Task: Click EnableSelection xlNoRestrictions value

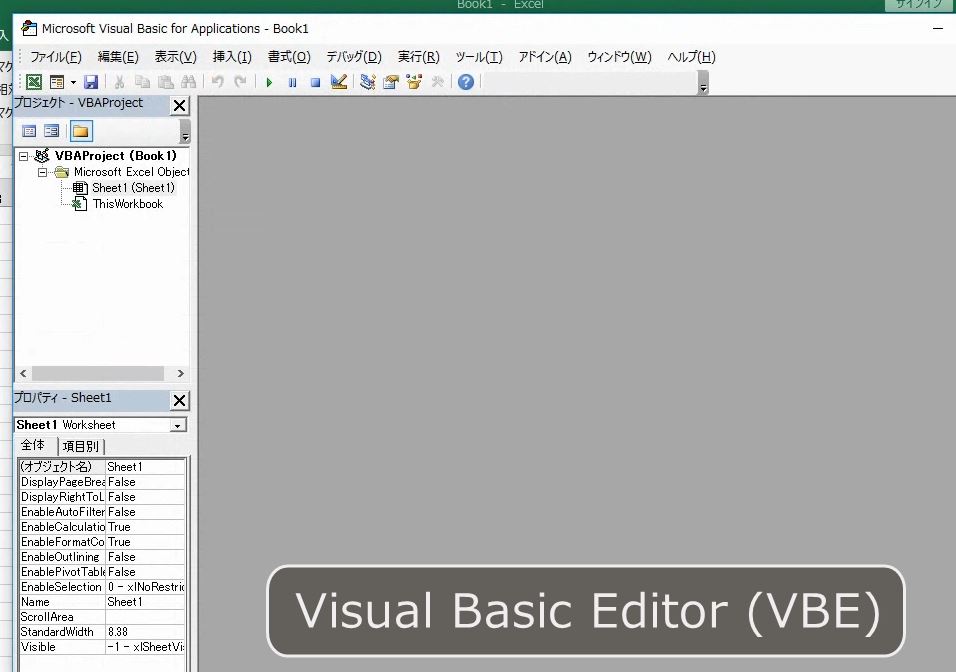Action: click(145, 587)
